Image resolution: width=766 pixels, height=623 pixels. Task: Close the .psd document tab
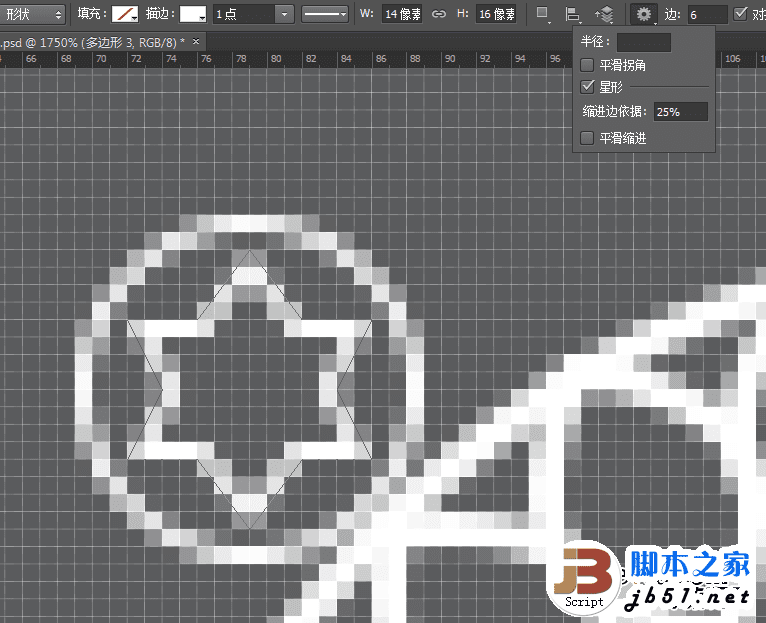tap(196, 42)
